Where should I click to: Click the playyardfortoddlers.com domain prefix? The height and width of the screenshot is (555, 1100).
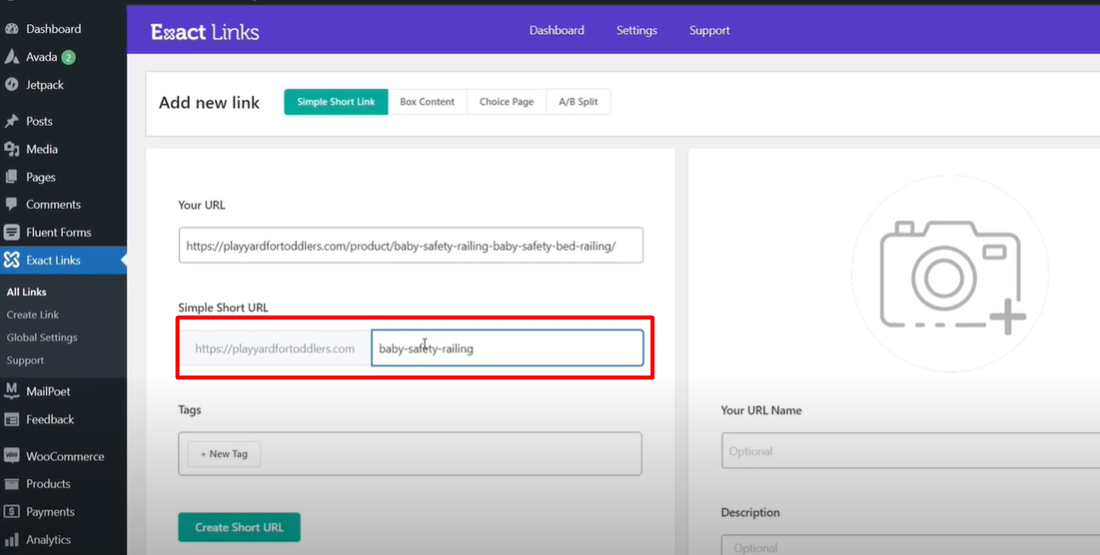click(x=275, y=348)
